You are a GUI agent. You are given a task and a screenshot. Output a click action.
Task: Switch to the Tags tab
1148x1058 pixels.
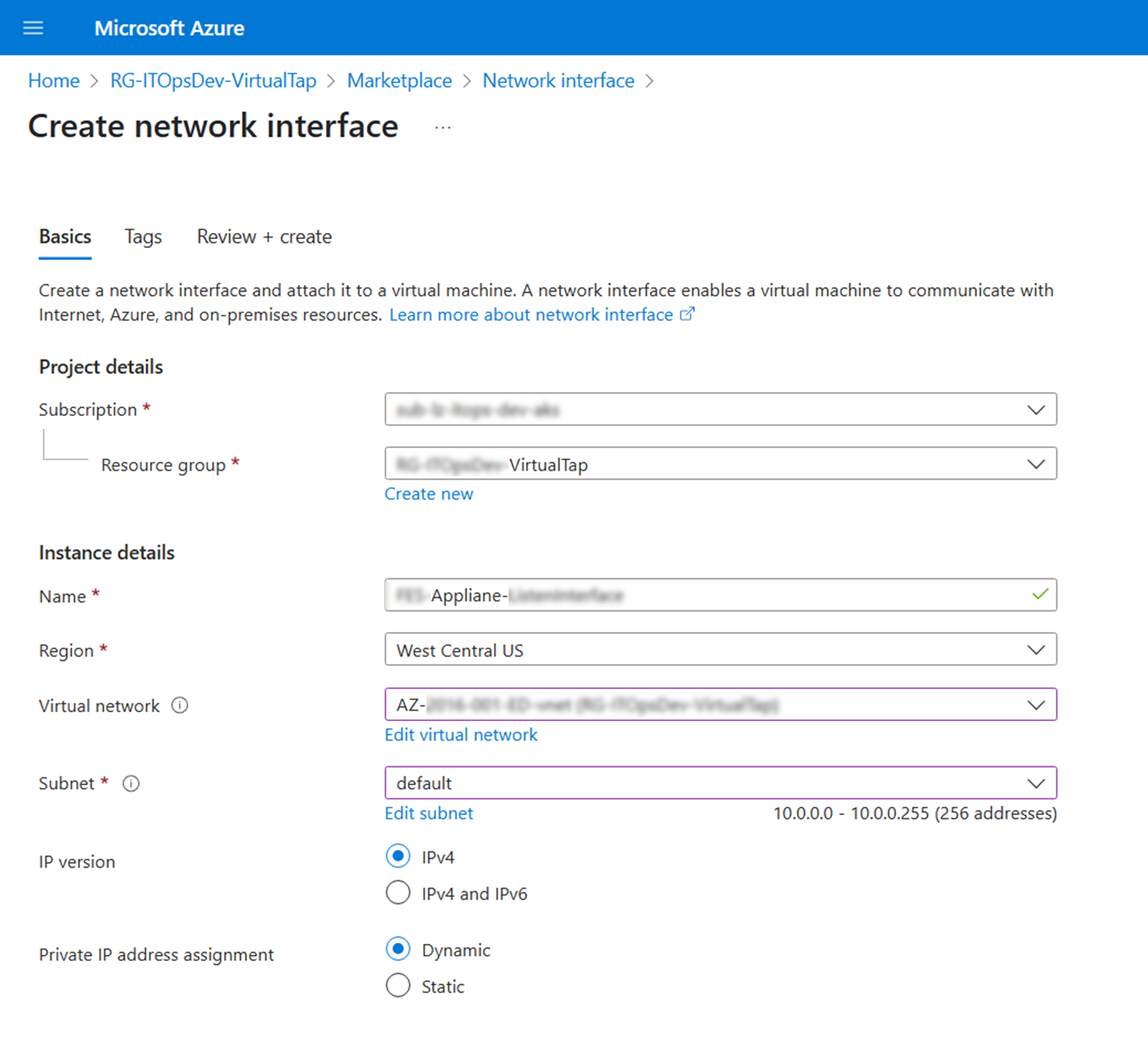tap(143, 237)
